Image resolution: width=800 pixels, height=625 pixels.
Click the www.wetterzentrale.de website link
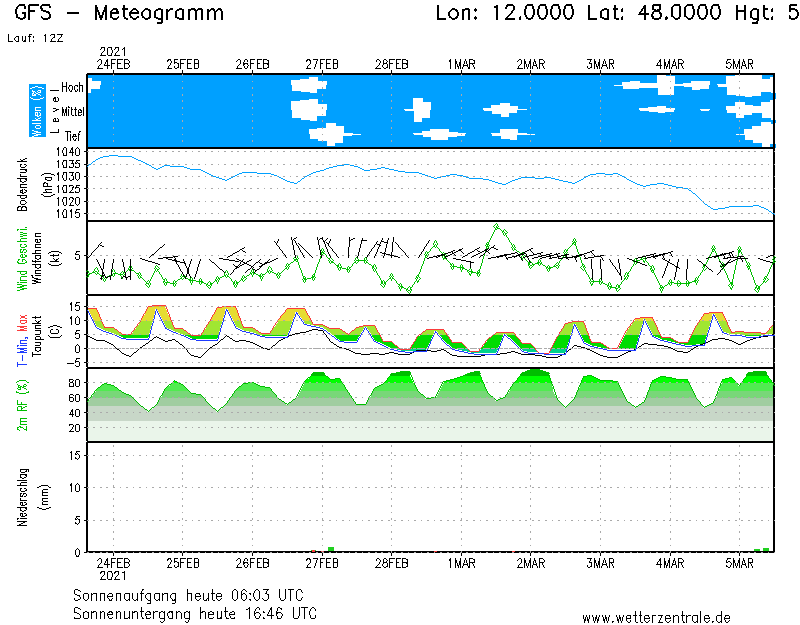pyautogui.click(x=656, y=617)
